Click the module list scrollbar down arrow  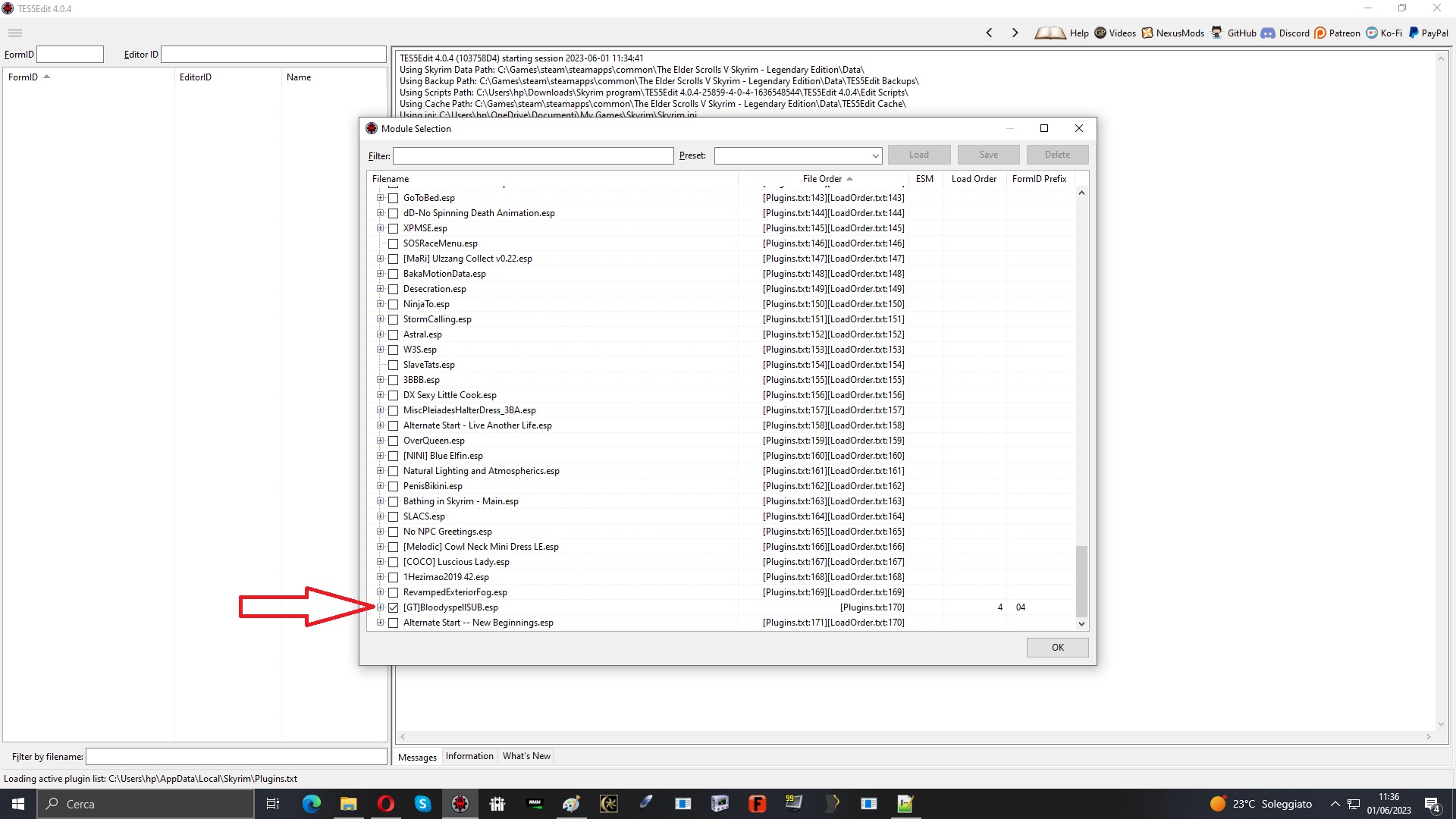click(x=1081, y=623)
